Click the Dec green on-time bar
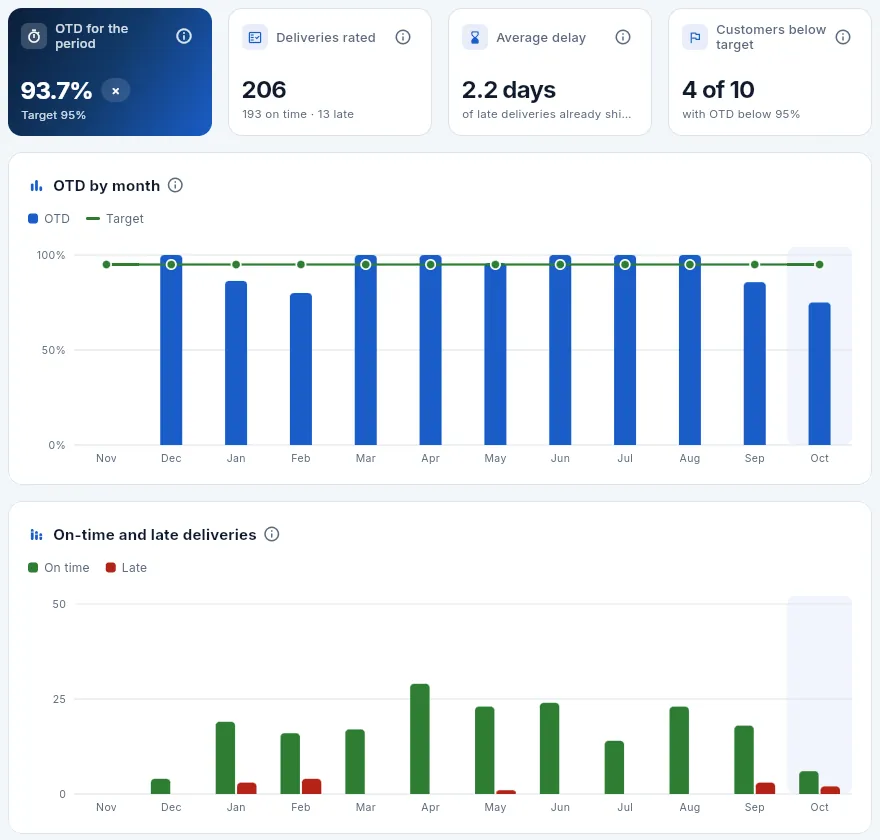Image resolution: width=880 pixels, height=840 pixels. click(161, 787)
